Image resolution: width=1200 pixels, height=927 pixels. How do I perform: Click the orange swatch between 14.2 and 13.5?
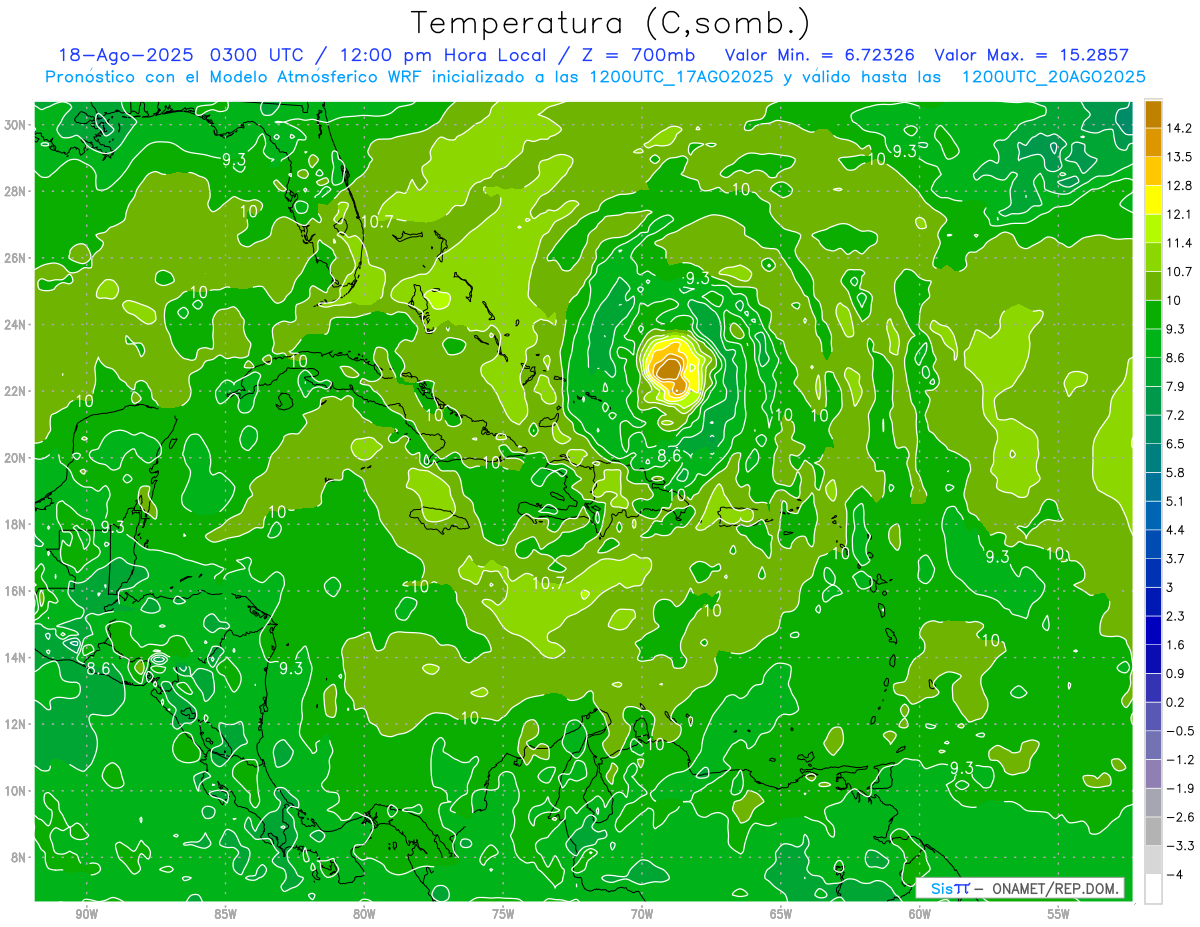[1153, 142]
